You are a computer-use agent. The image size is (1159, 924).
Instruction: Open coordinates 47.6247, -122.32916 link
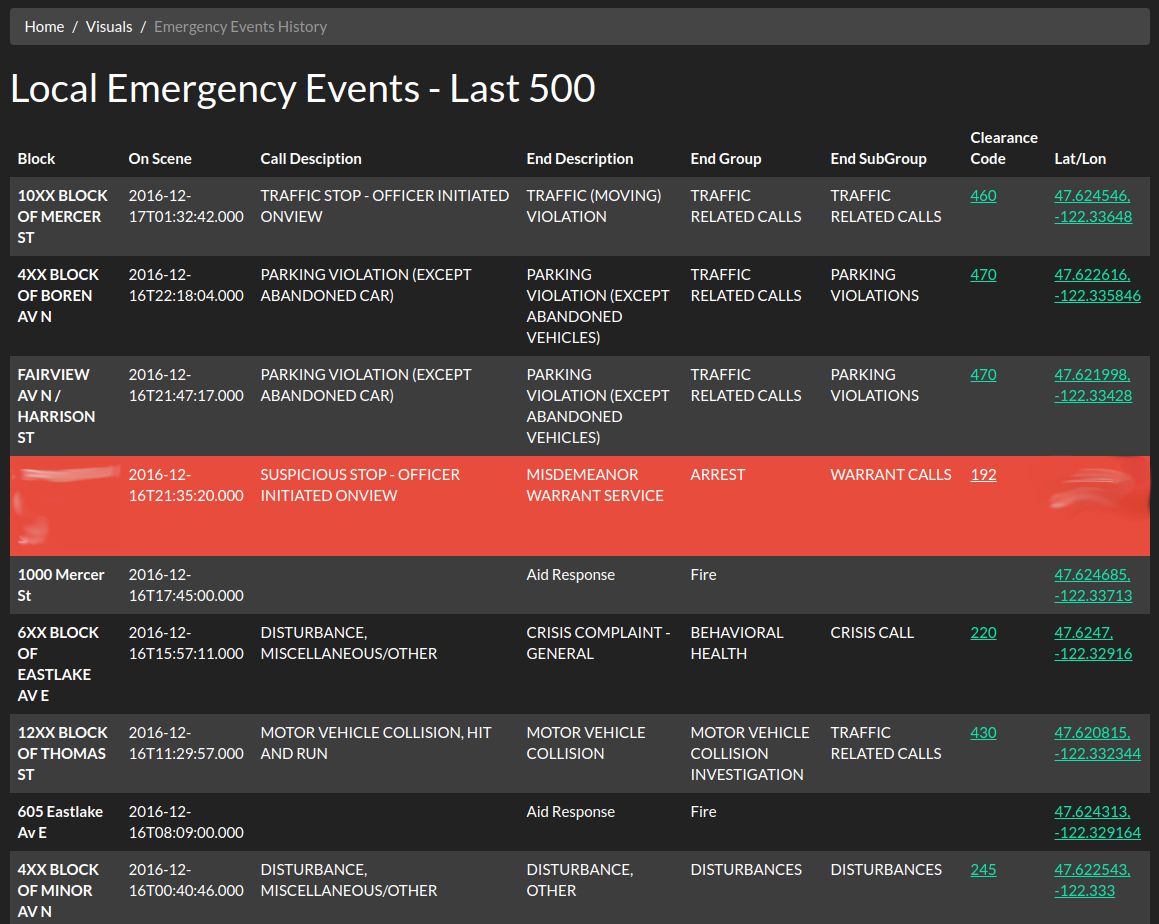tap(1092, 643)
